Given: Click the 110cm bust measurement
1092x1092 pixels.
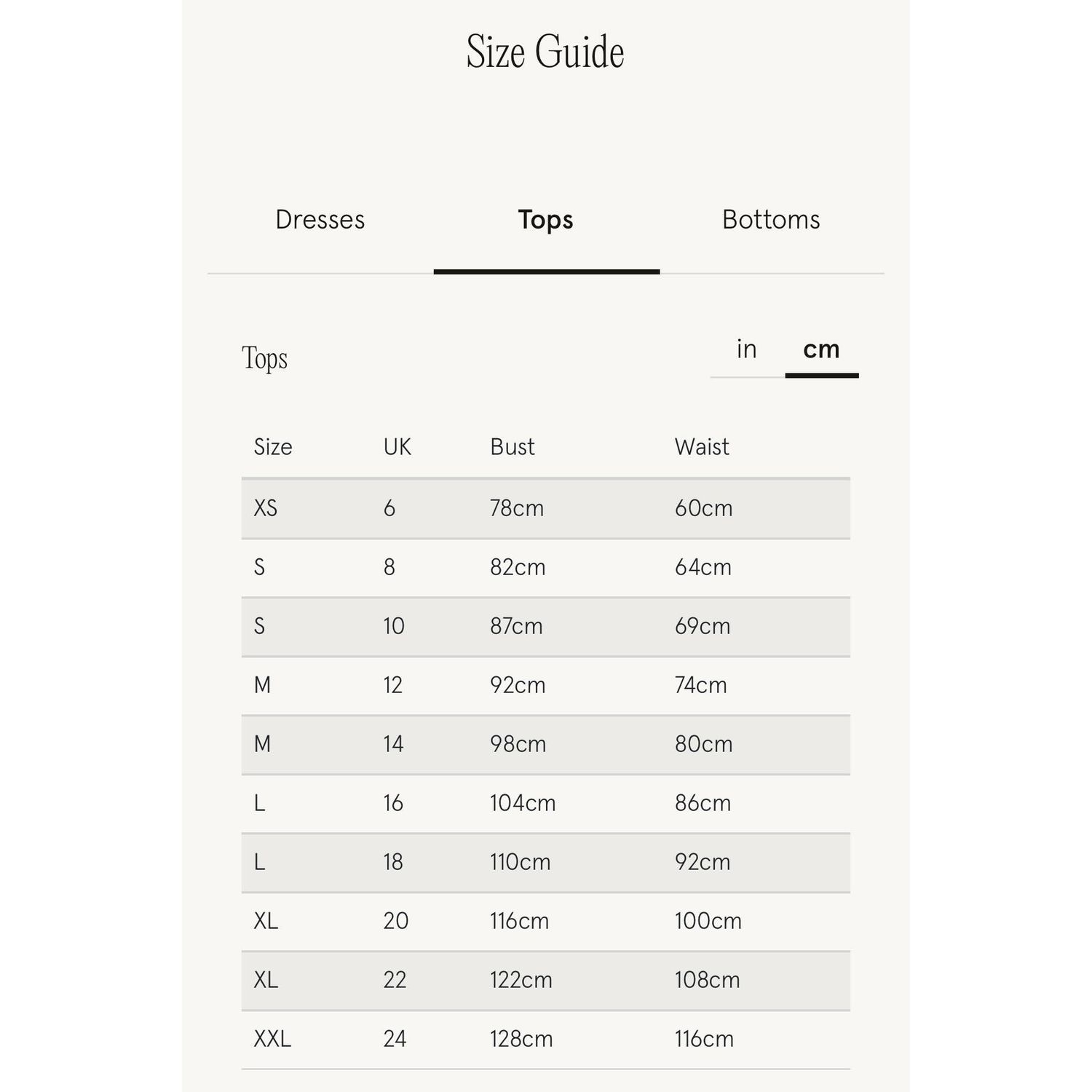Looking at the screenshot, I should 520,862.
